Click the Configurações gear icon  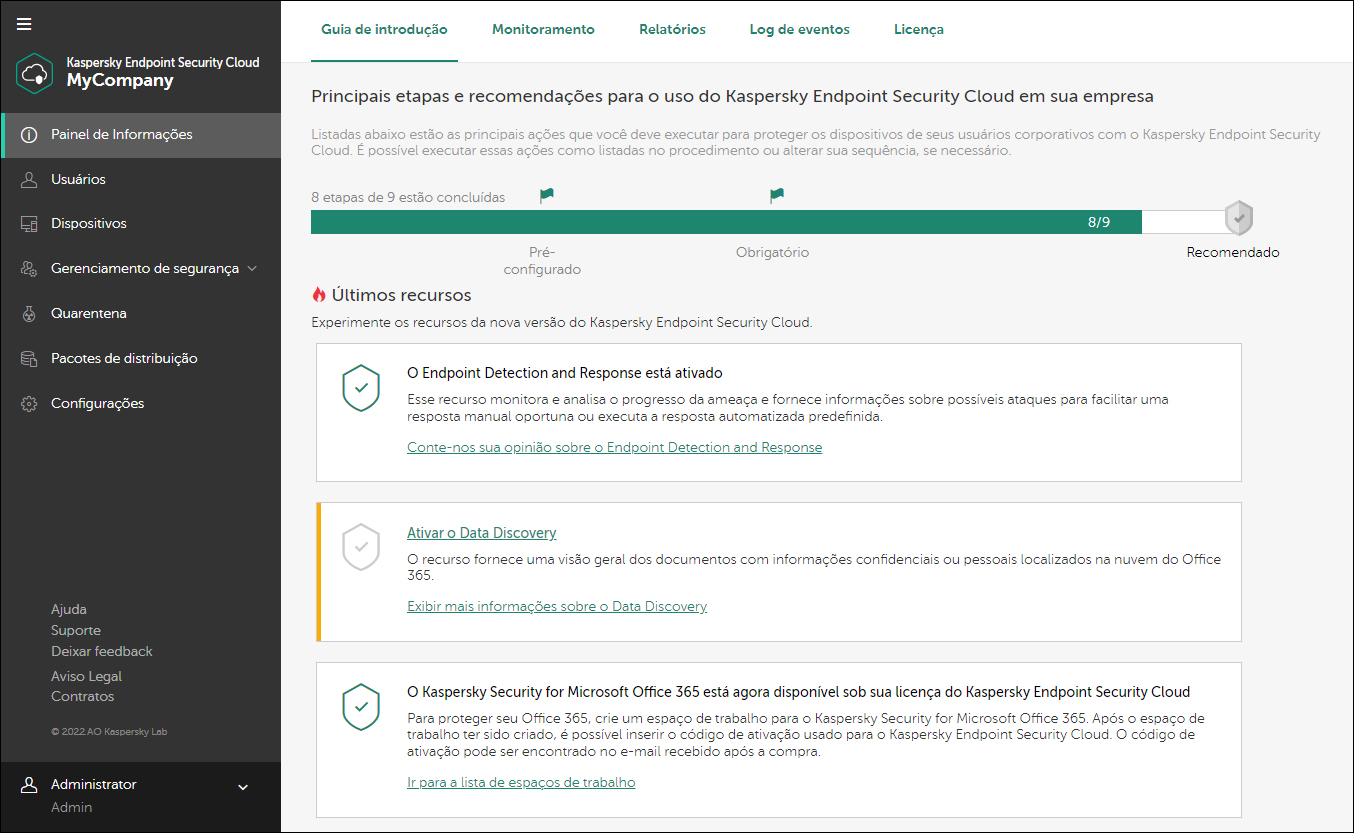(x=29, y=404)
